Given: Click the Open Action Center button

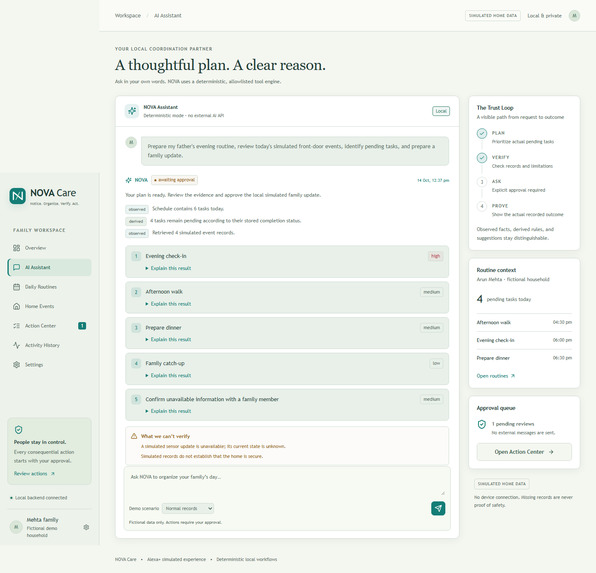Looking at the screenshot, I should pyautogui.click(x=524, y=452).
